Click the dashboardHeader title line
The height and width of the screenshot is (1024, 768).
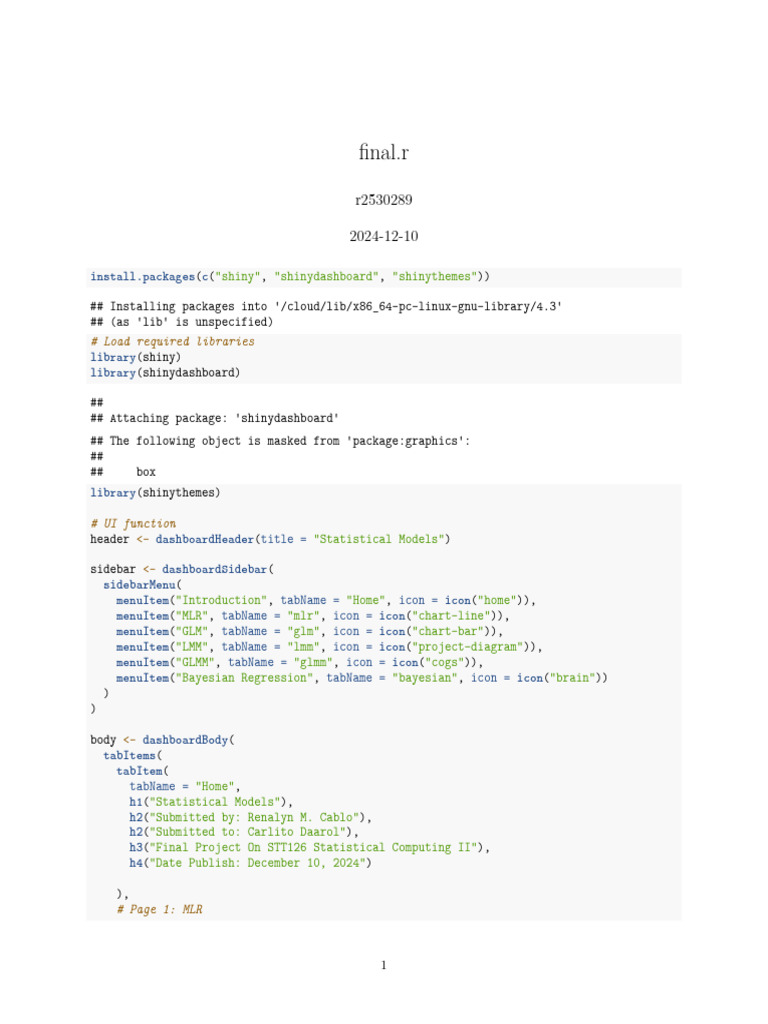click(270, 539)
